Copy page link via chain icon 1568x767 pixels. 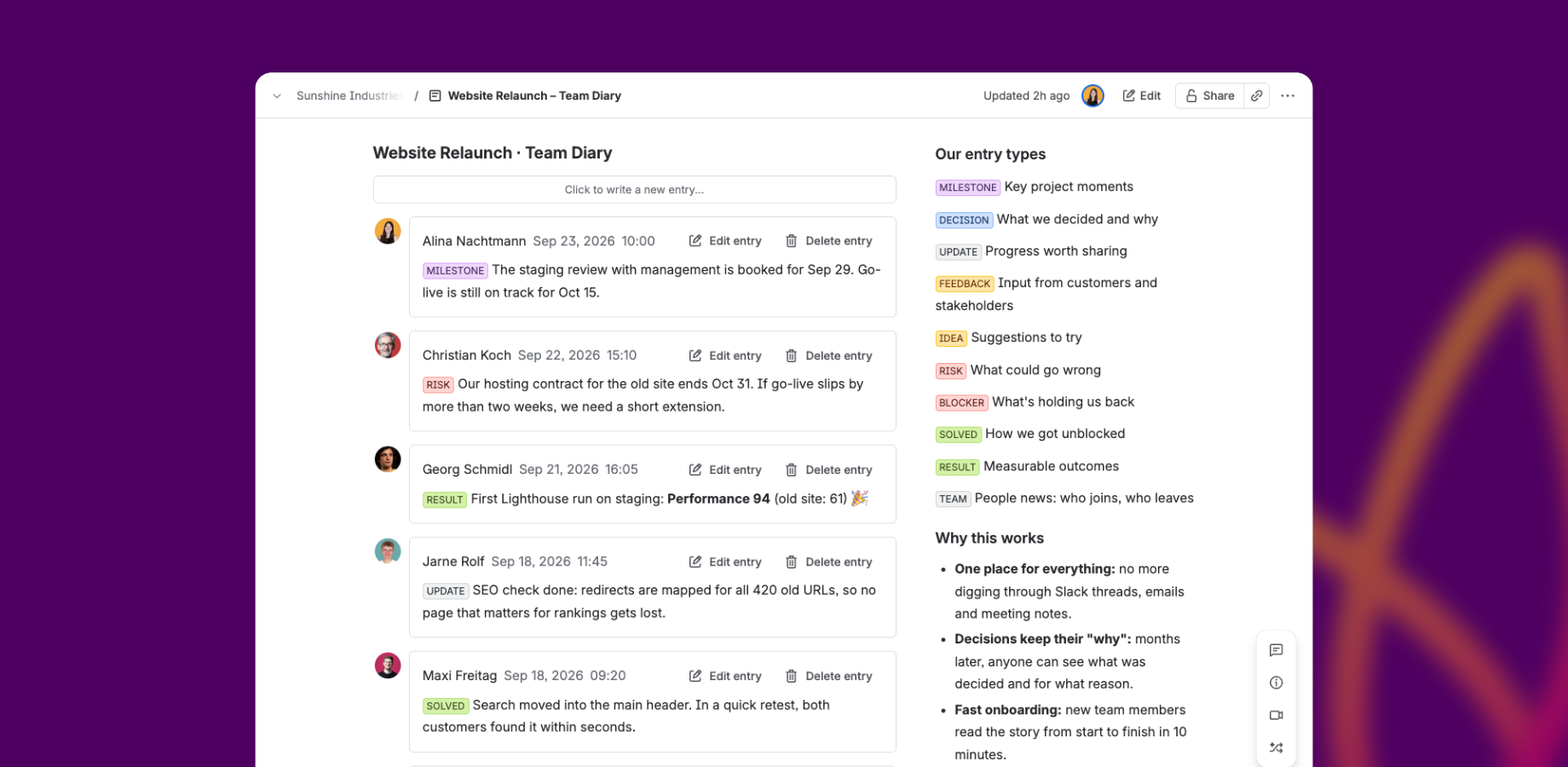coord(1257,95)
